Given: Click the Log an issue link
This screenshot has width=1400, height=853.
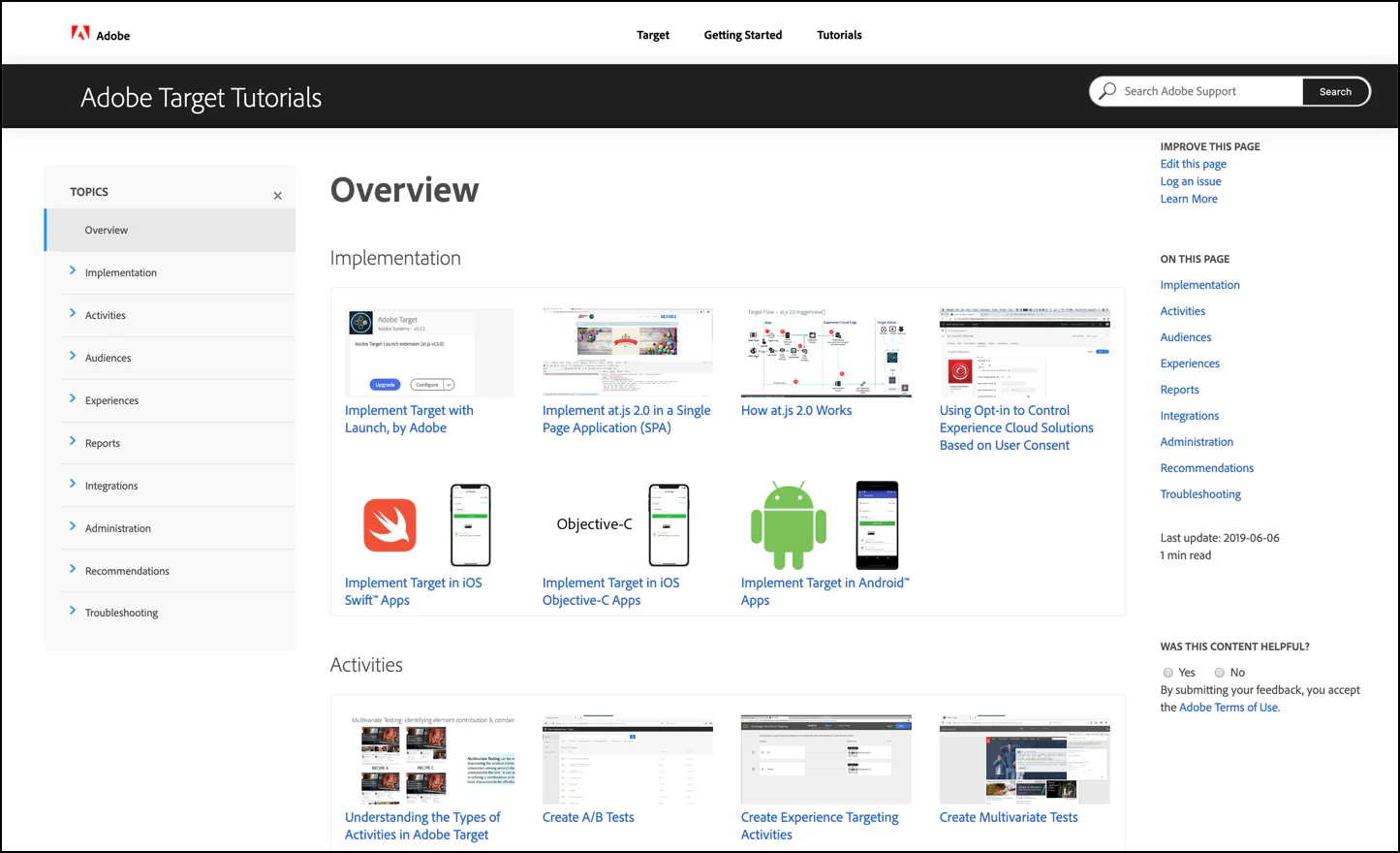Looking at the screenshot, I should (x=1190, y=180).
